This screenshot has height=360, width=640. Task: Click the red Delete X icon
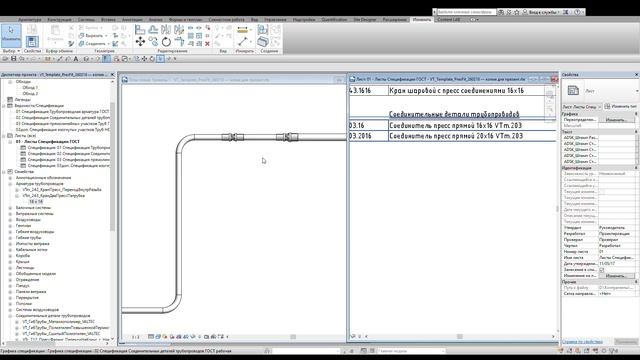[x=207, y=43]
